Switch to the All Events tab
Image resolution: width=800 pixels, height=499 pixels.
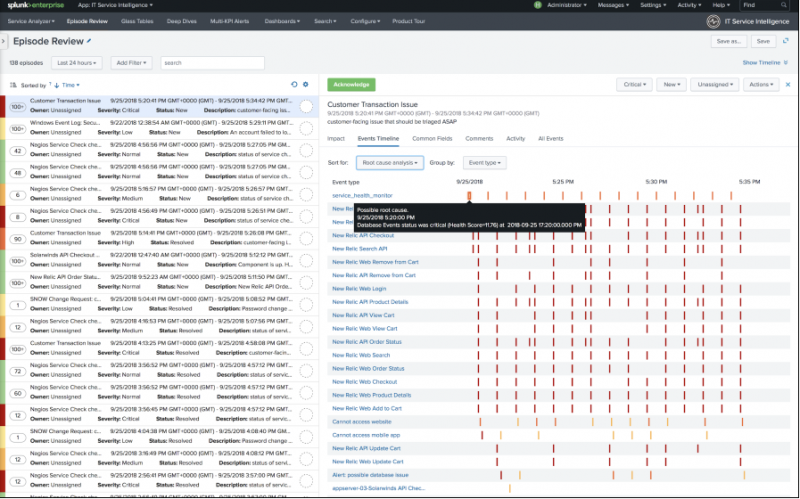[551, 139]
